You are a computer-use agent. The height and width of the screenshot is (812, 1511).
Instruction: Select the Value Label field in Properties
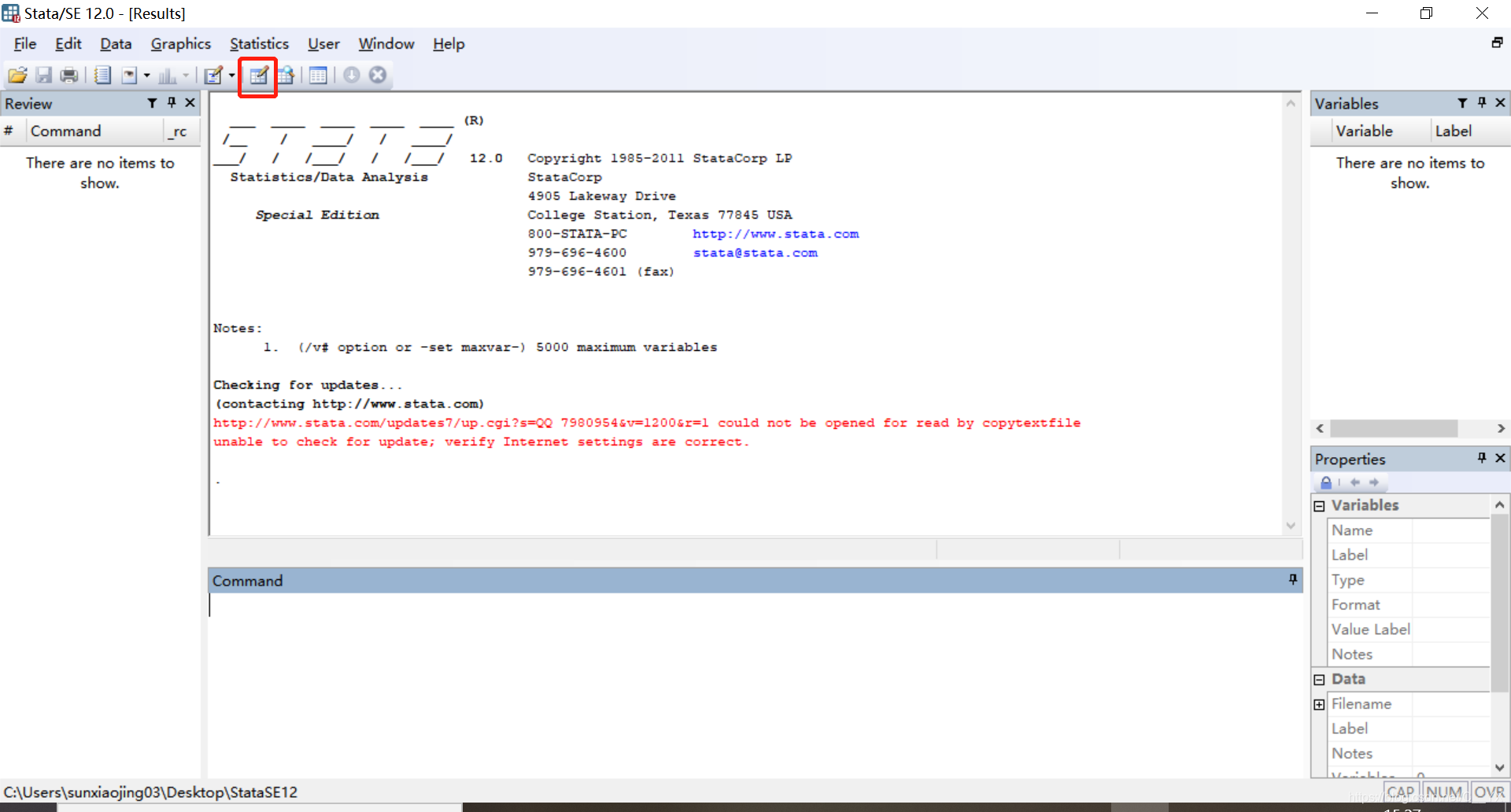tap(1409, 629)
